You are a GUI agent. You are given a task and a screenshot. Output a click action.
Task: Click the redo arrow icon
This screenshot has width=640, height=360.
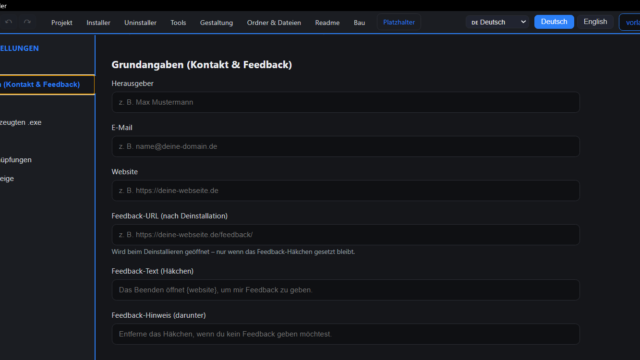pyautogui.click(x=27, y=22)
